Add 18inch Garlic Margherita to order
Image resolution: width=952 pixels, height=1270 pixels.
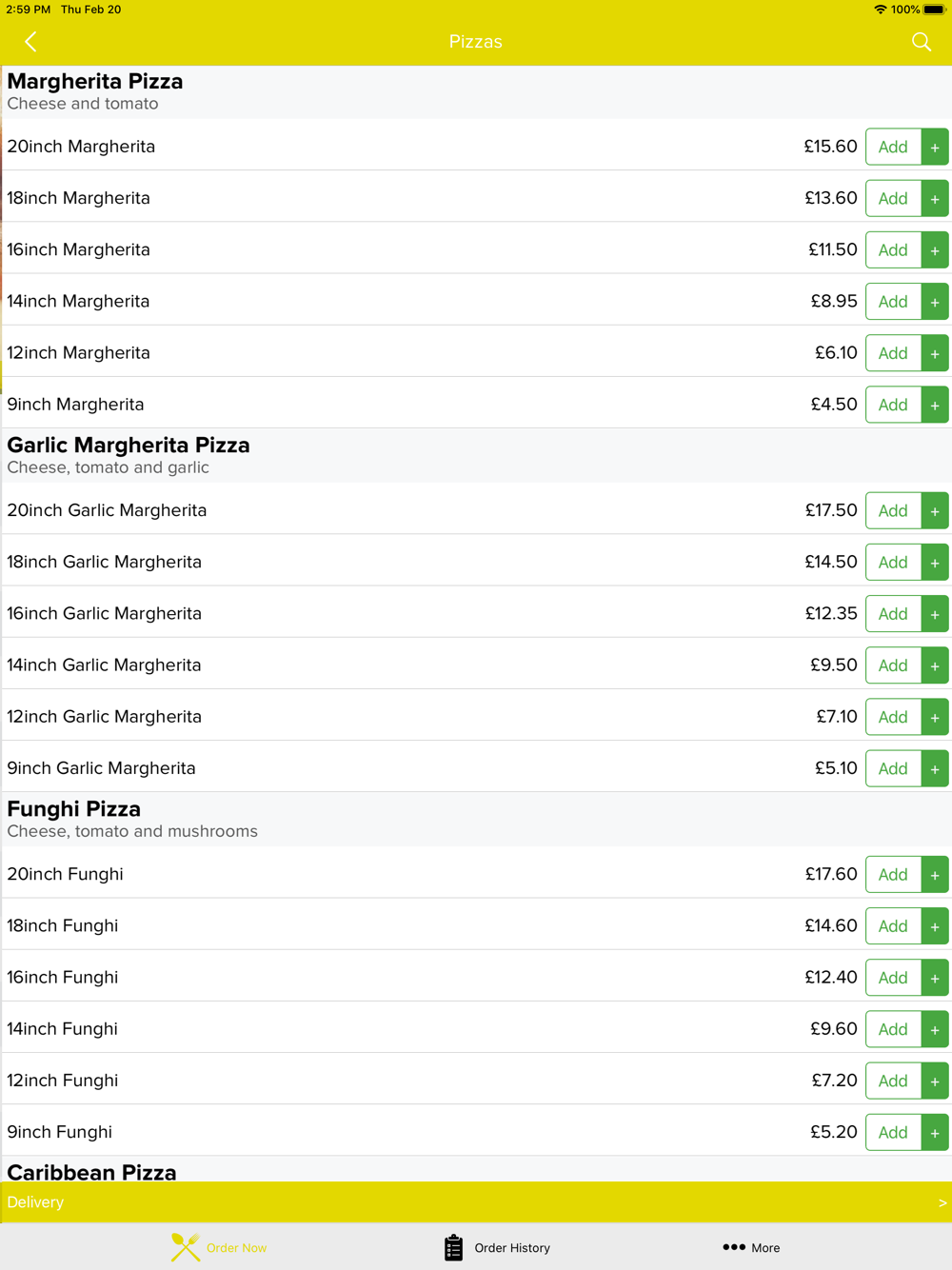pyautogui.click(x=893, y=562)
